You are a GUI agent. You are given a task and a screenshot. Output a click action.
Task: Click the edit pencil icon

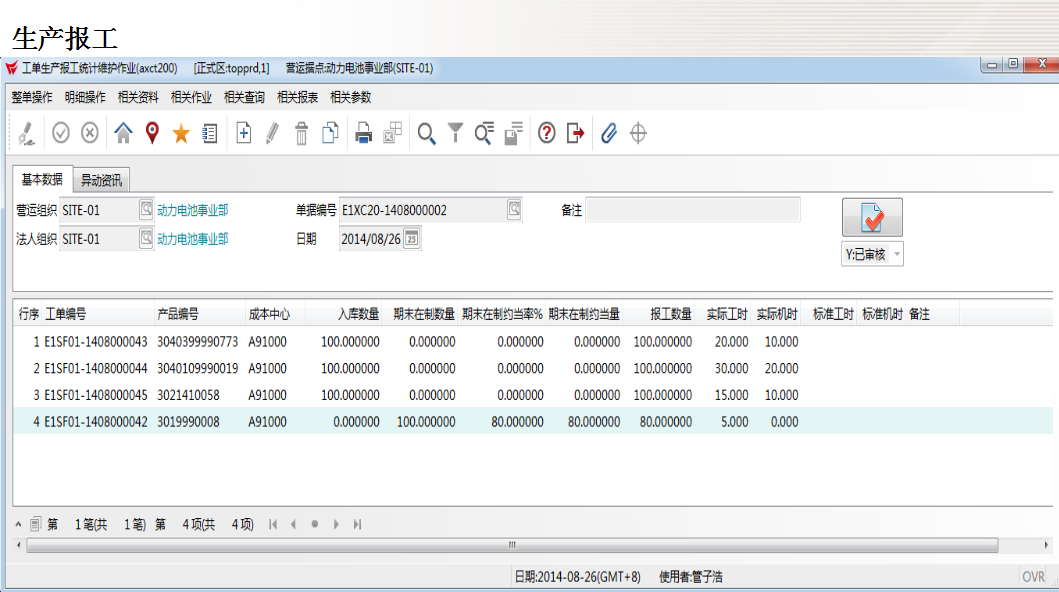click(272, 133)
